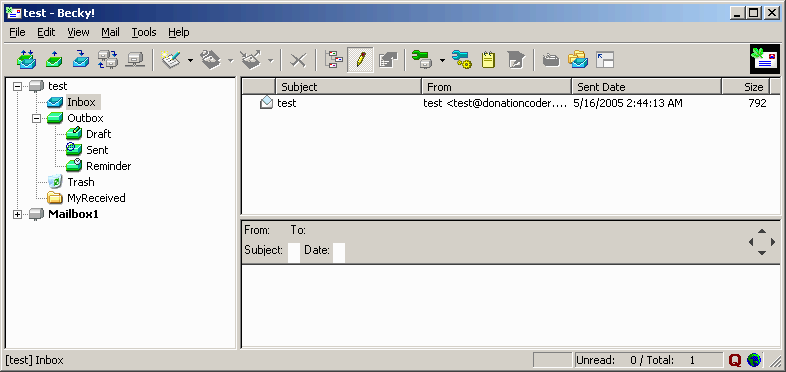Screen dimensions: 786x372
Task: Open the Reminder folder
Action: 108,166
